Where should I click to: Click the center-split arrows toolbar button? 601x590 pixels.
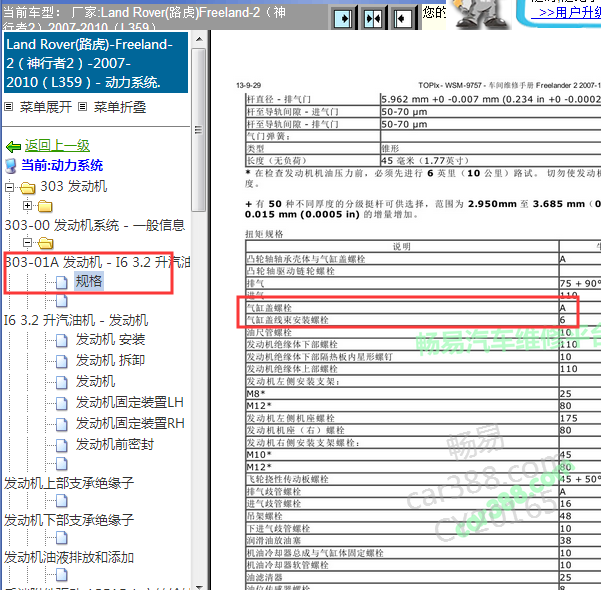pos(373,18)
